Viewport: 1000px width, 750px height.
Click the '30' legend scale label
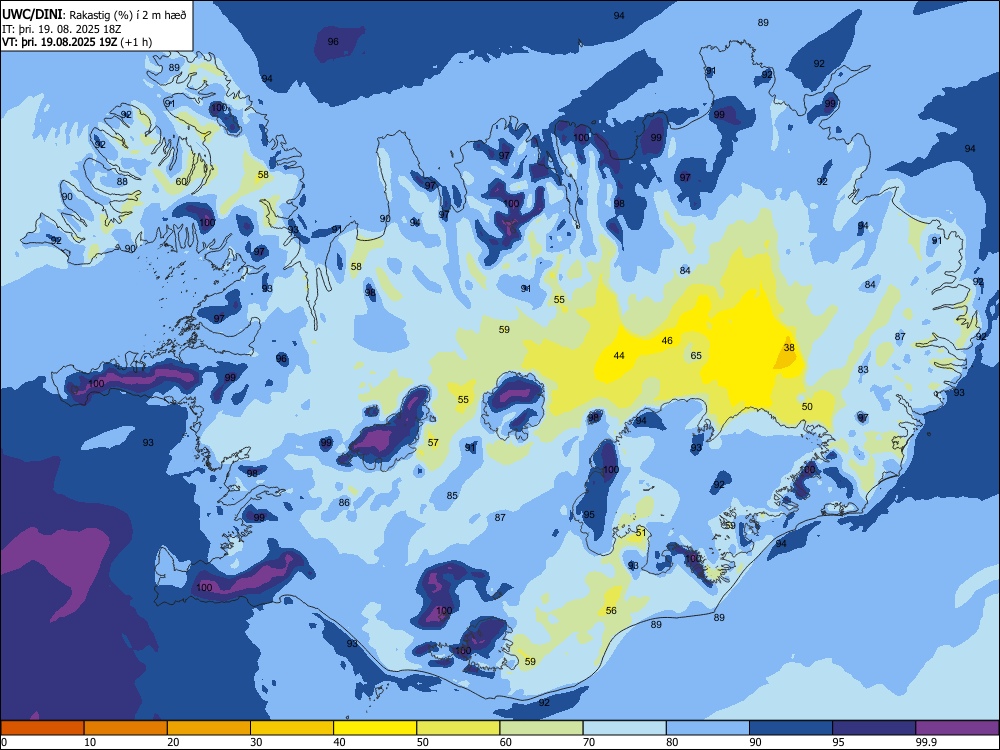click(x=256, y=742)
